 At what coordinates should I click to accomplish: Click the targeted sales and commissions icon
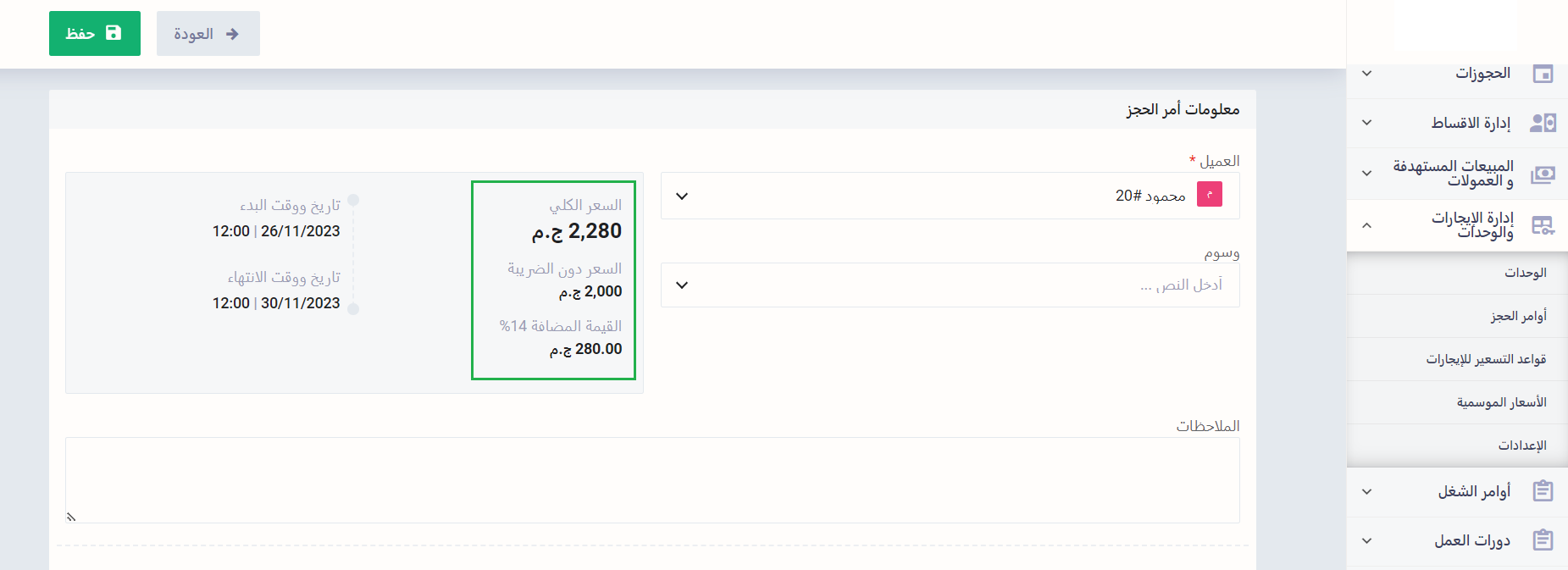pos(1543,174)
